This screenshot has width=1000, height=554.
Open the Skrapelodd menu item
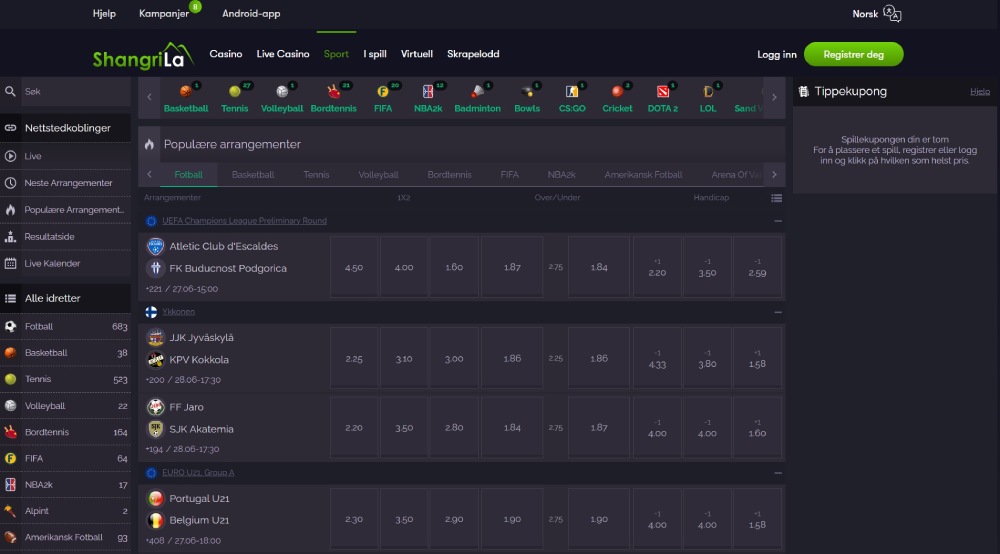[x=473, y=54]
